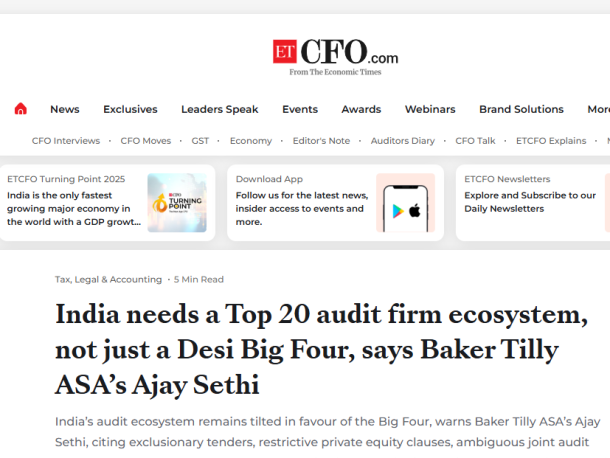610x458 pixels.
Task: Expand the More menu
Action: (x=599, y=109)
